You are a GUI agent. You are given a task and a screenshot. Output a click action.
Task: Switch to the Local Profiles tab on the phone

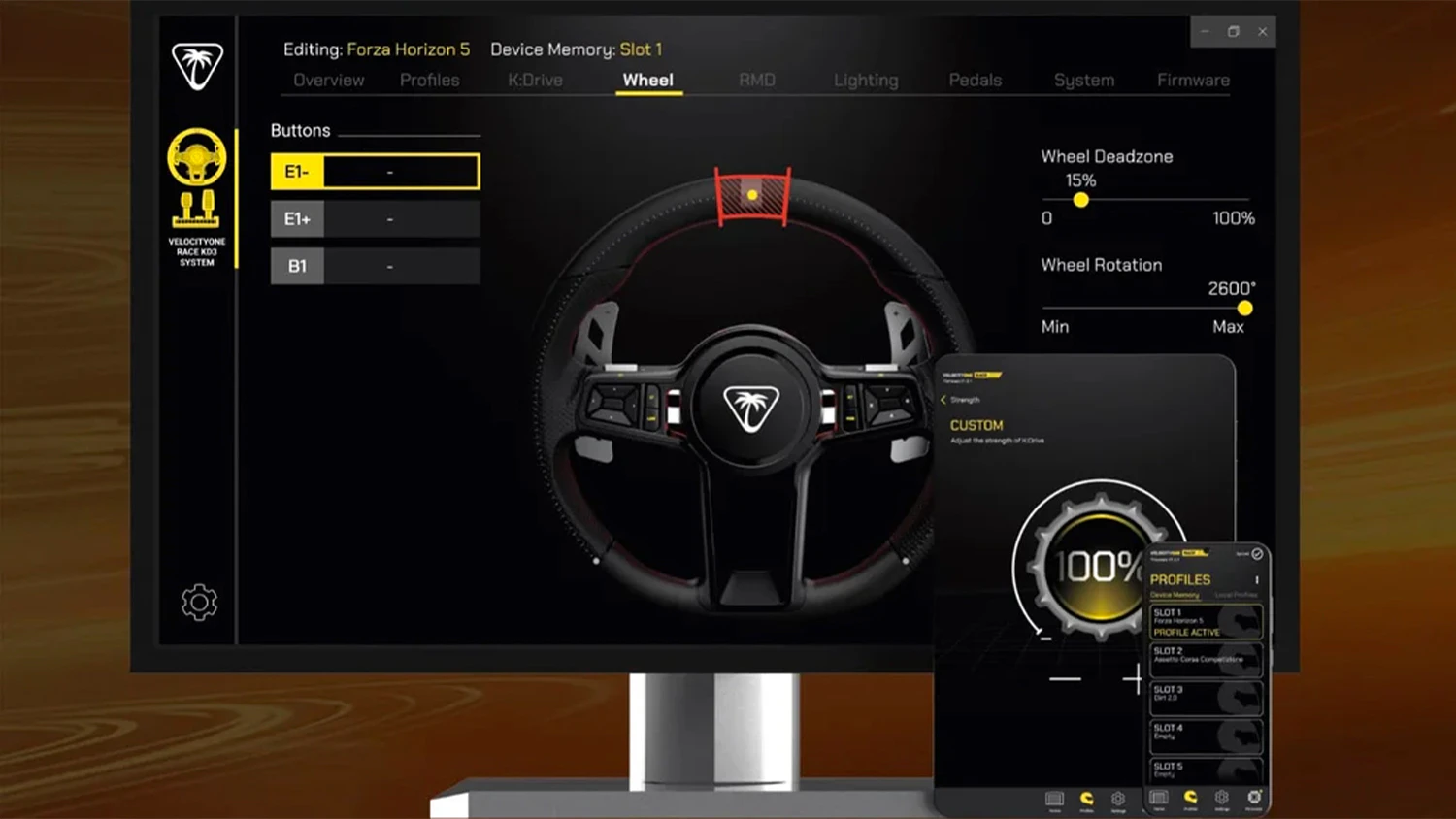(1236, 595)
